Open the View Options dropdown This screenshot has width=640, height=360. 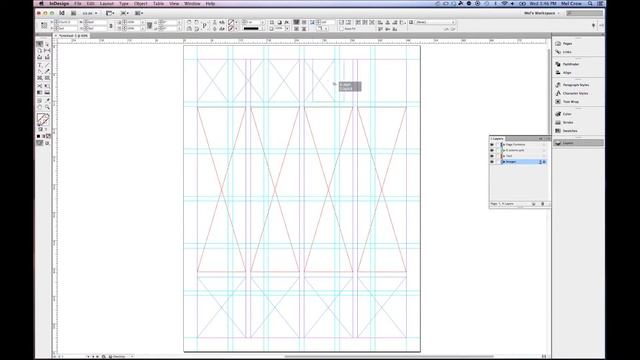point(110,13)
